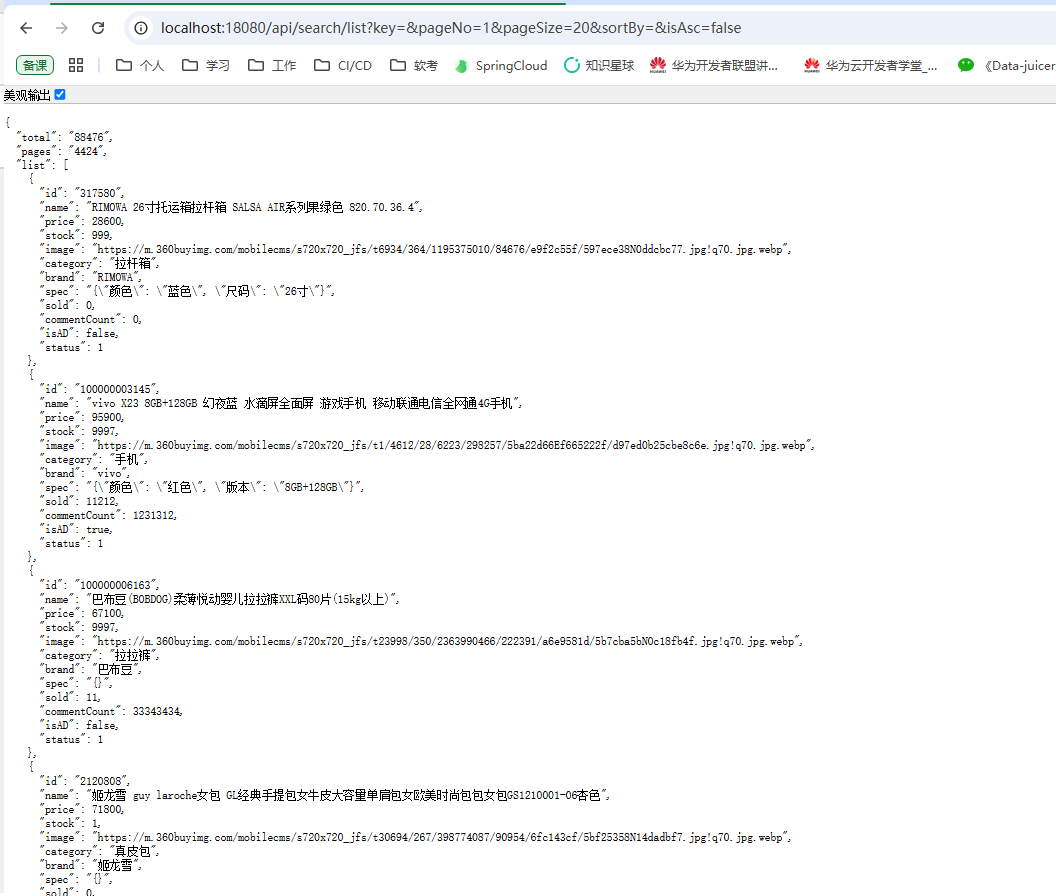
Task: Open the Data-juicer WeChat bookmark
Action: pos(1007,65)
